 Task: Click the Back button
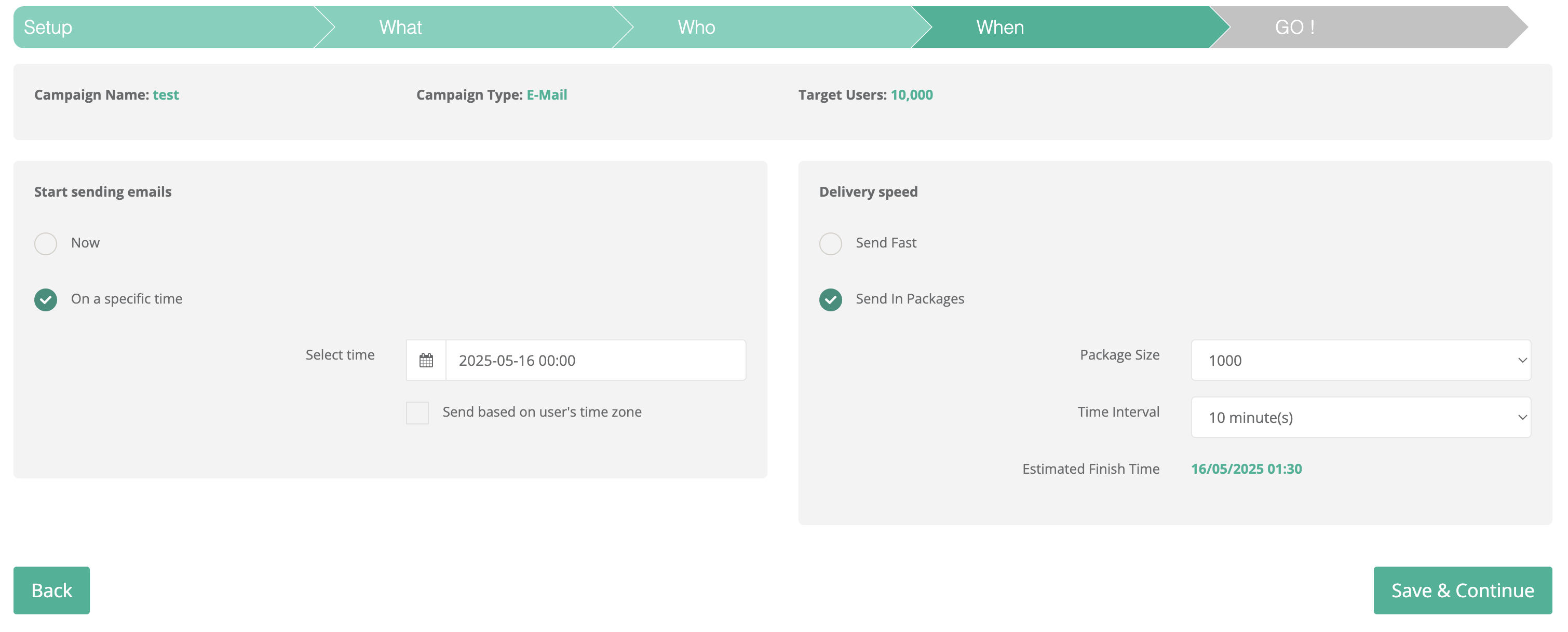coord(52,590)
